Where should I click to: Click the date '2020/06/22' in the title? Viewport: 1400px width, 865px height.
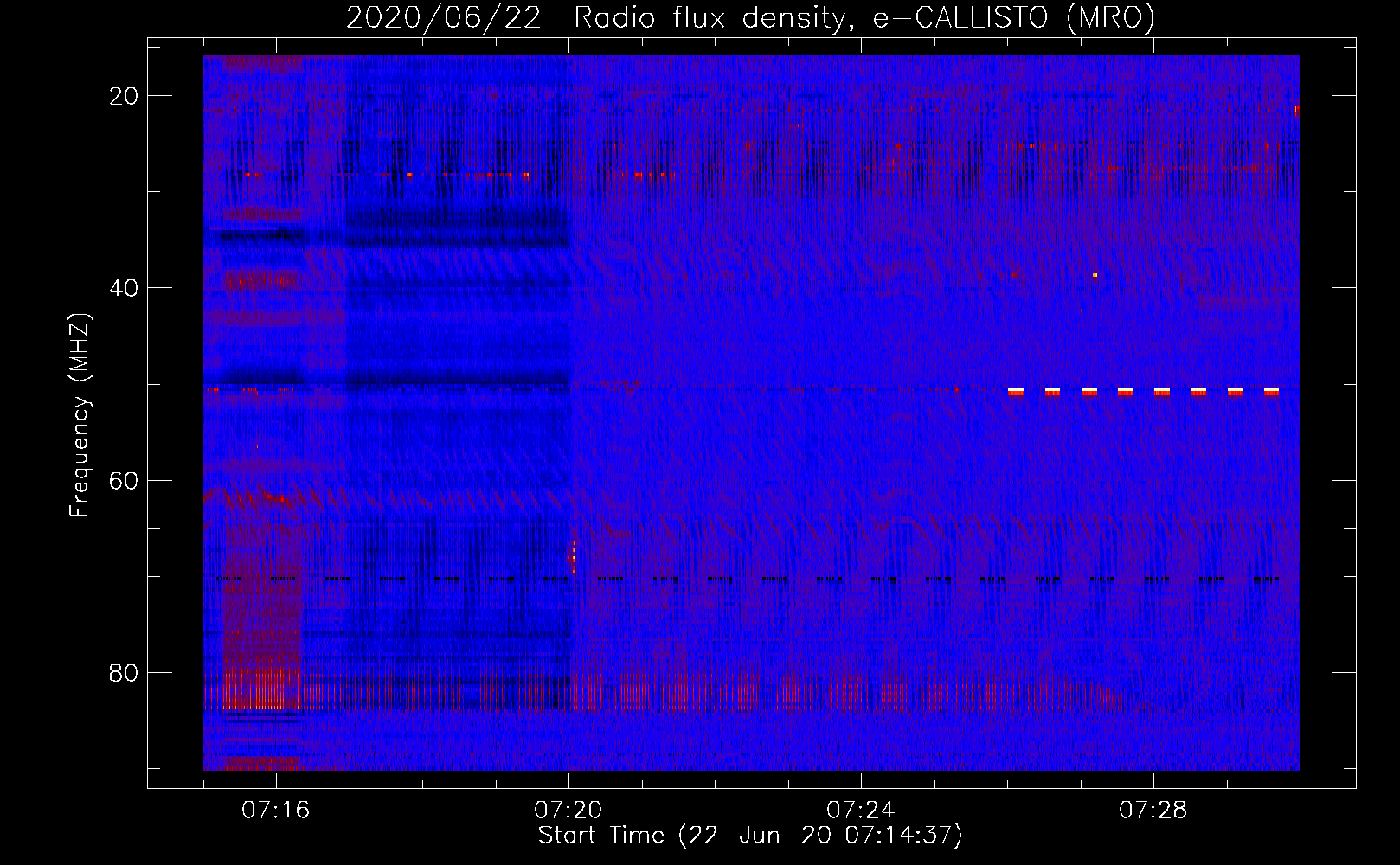[444, 17]
